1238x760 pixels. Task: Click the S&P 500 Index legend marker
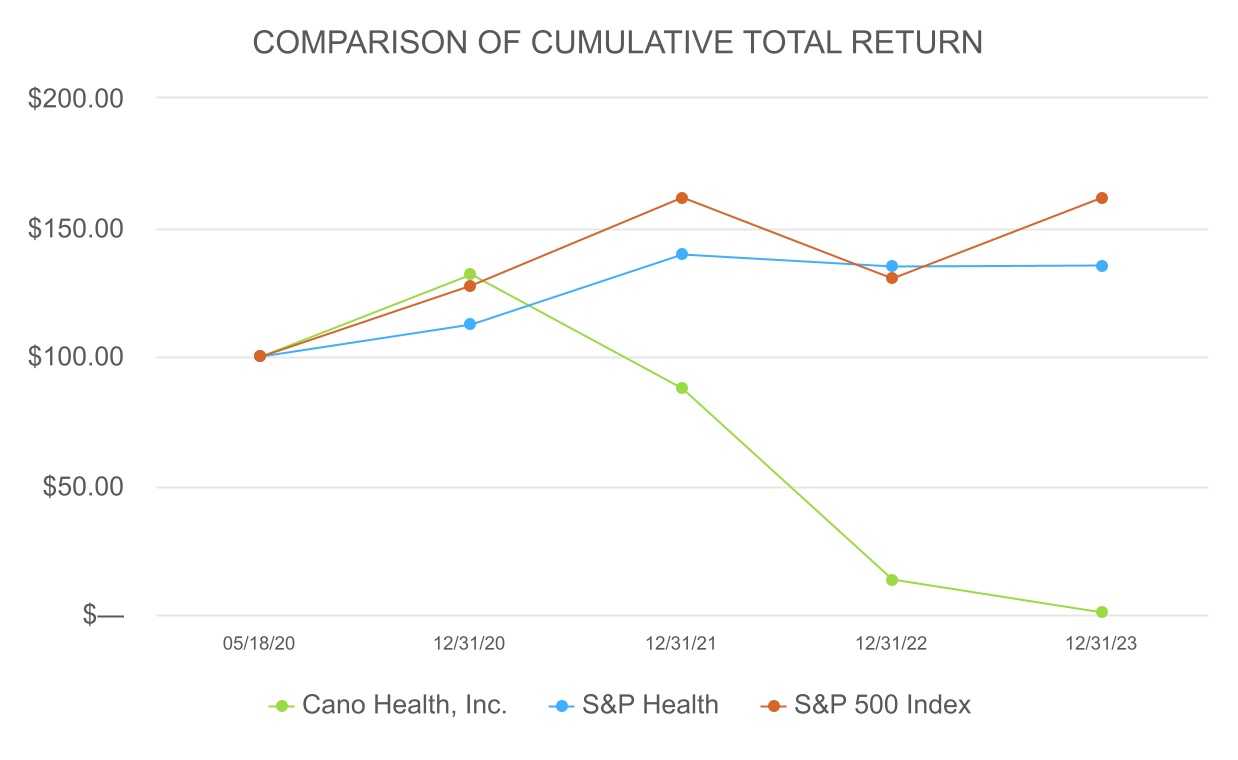click(x=772, y=706)
